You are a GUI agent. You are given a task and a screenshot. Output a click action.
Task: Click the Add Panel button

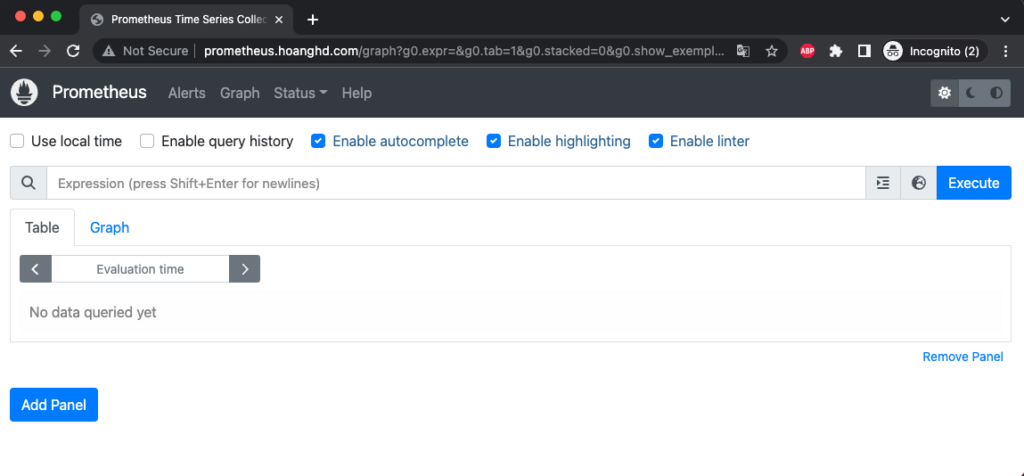click(54, 405)
